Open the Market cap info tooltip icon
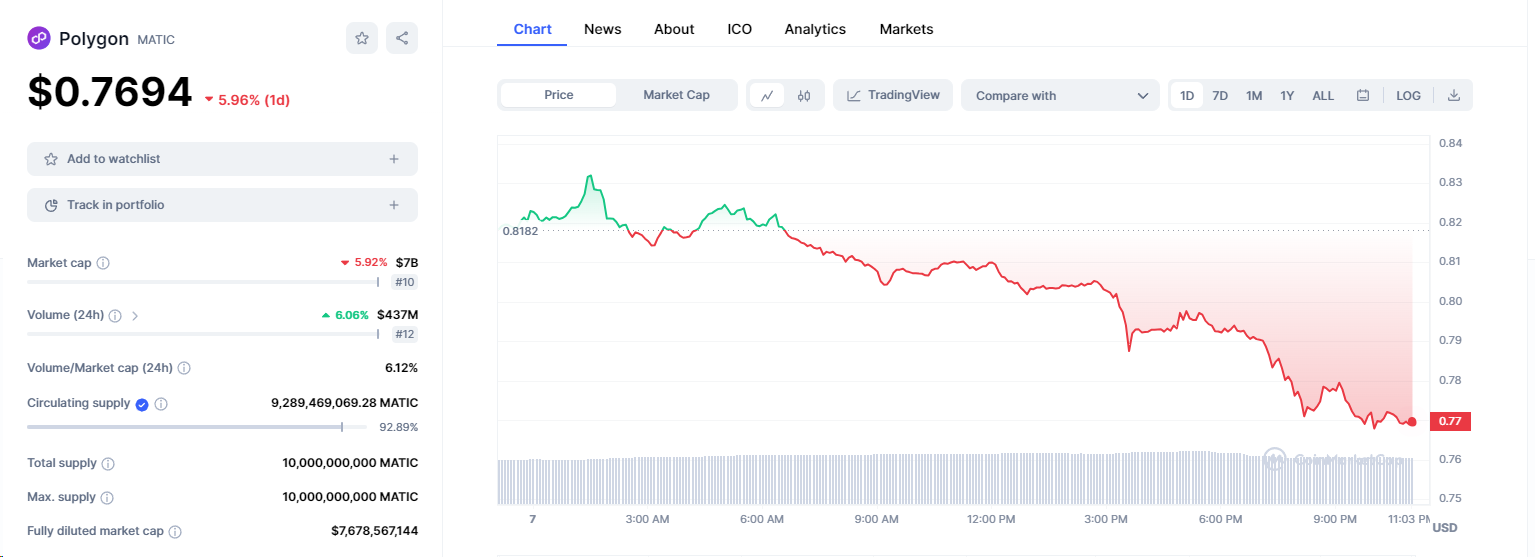 coord(103,263)
